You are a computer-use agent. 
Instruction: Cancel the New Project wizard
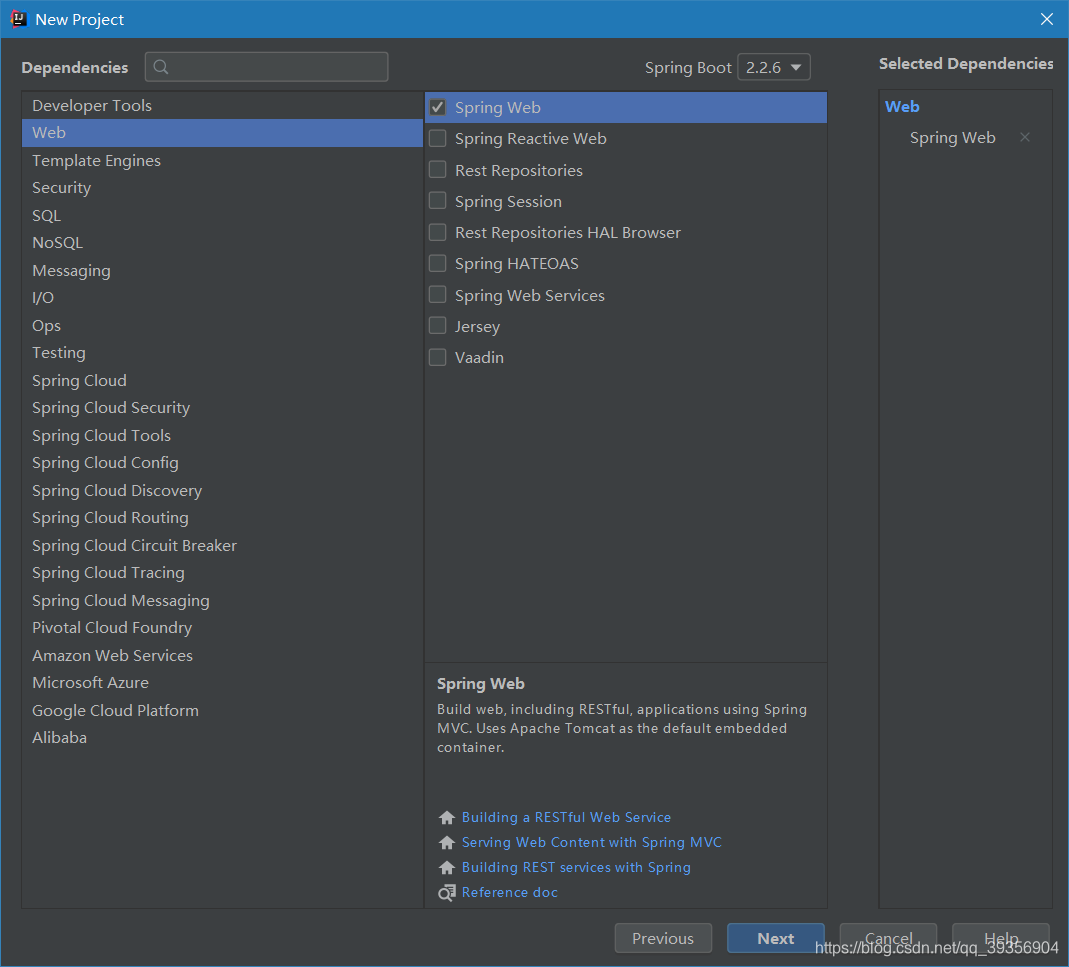(888, 938)
